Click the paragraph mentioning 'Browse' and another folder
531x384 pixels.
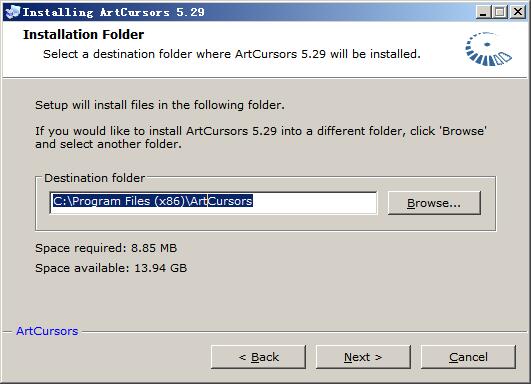[261, 137]
